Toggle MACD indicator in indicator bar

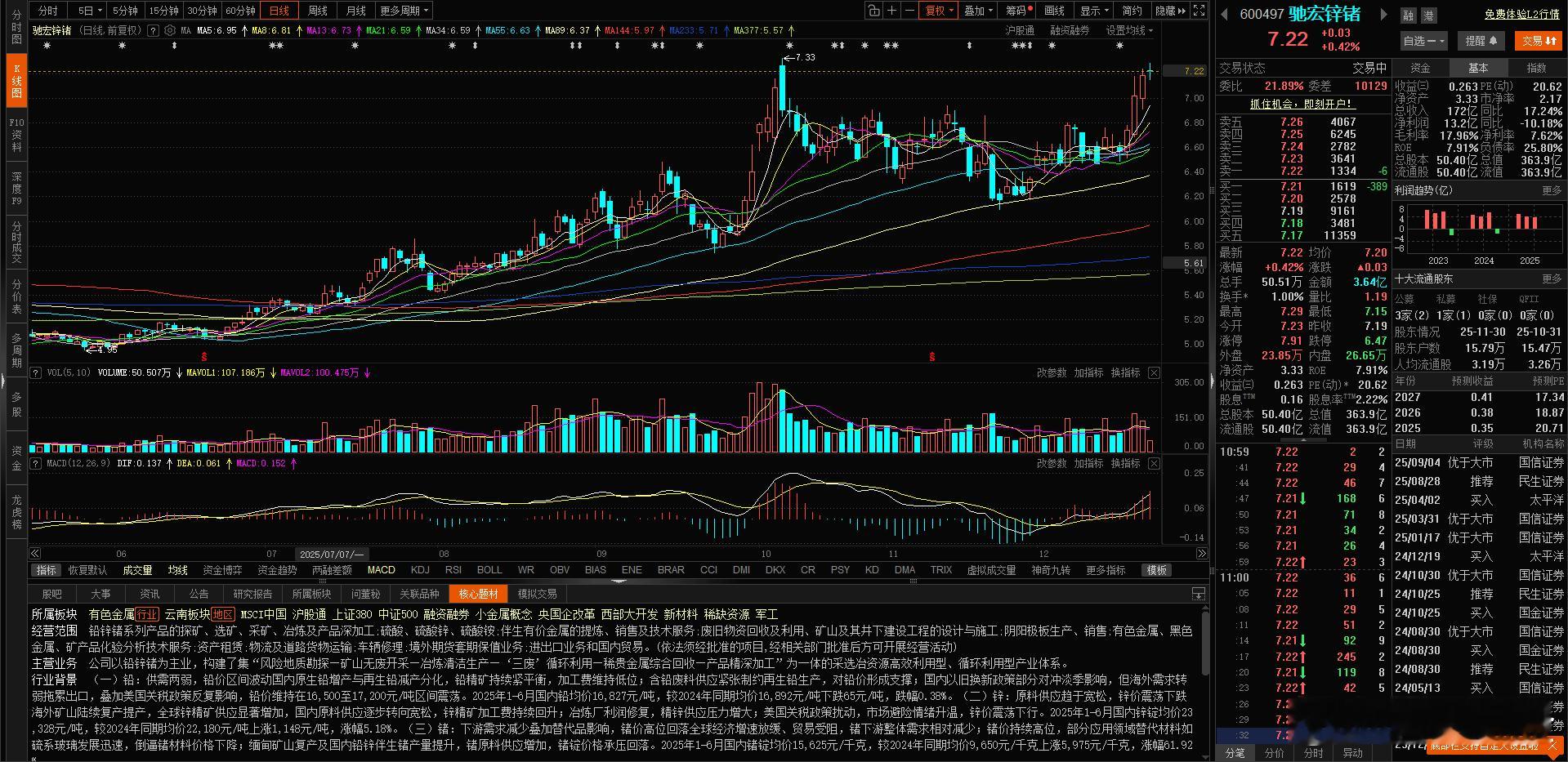(381, 570)
